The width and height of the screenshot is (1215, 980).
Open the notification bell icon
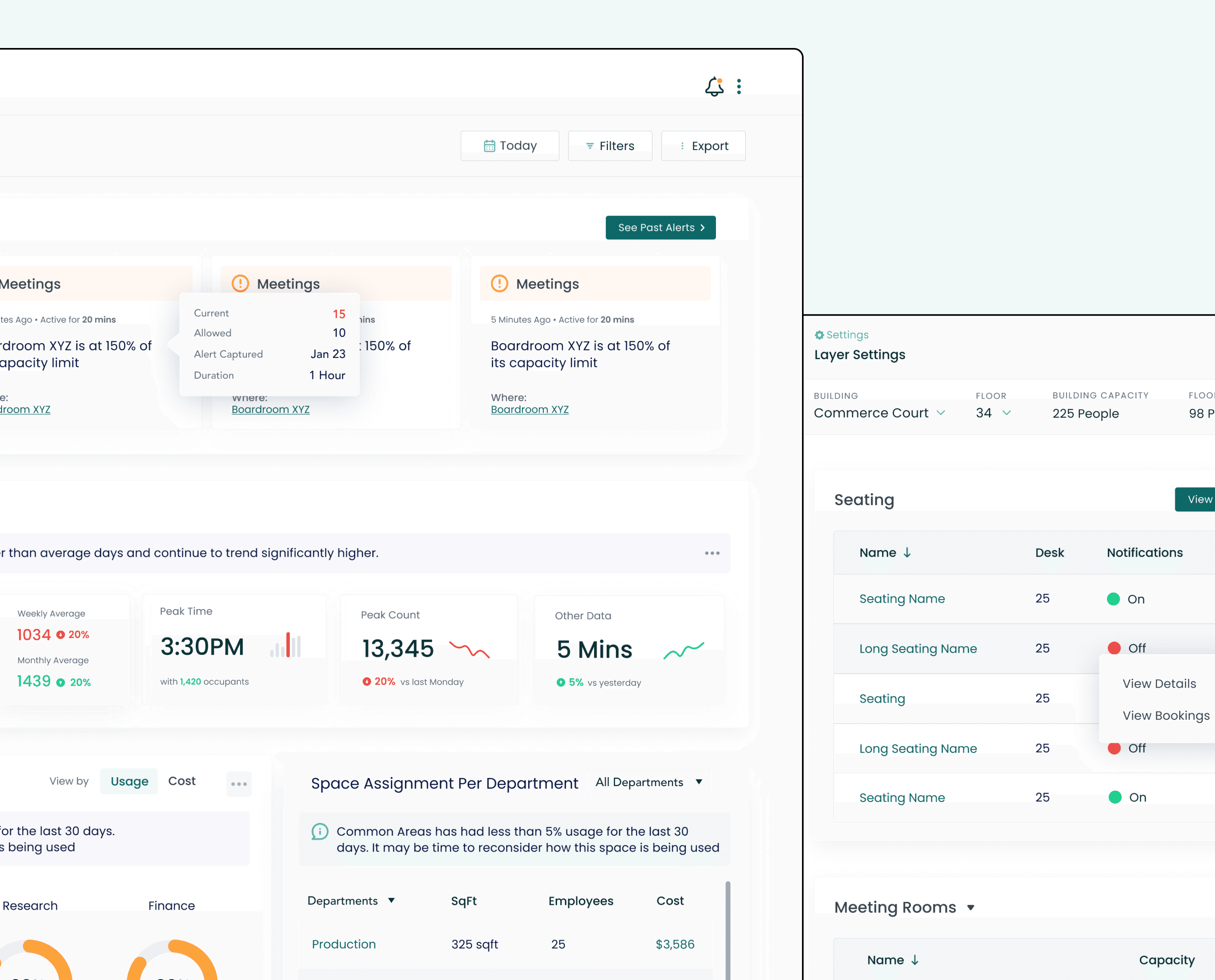714,86
